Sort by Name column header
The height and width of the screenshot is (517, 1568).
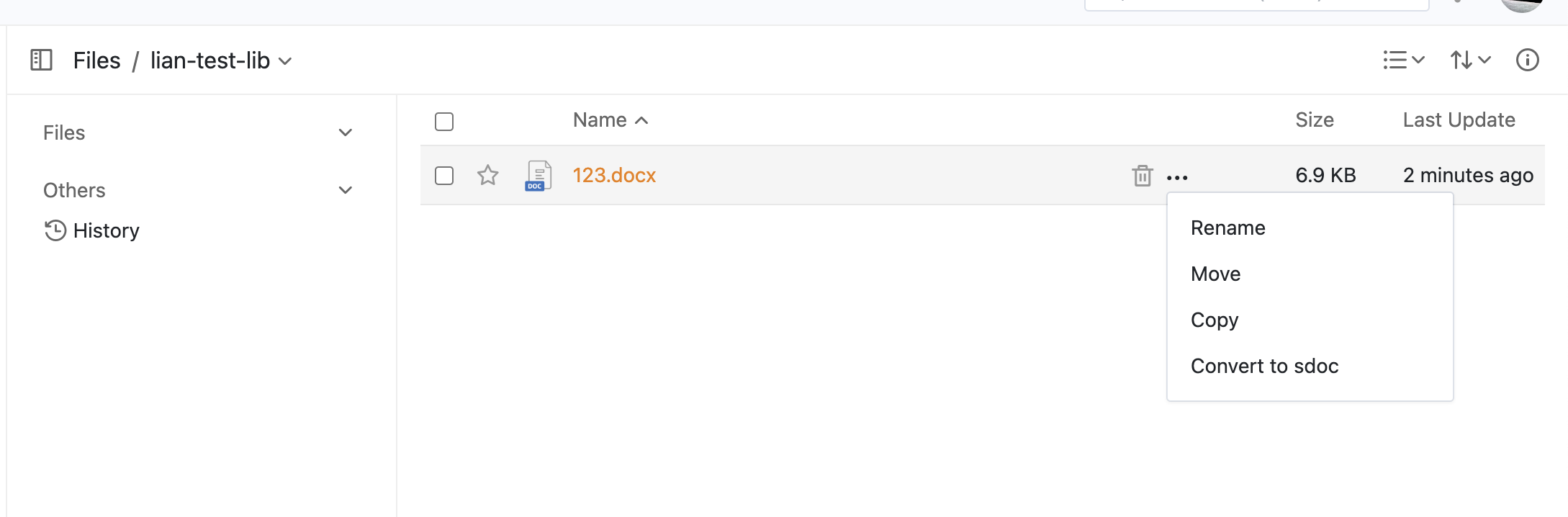[x=600, y=120]
